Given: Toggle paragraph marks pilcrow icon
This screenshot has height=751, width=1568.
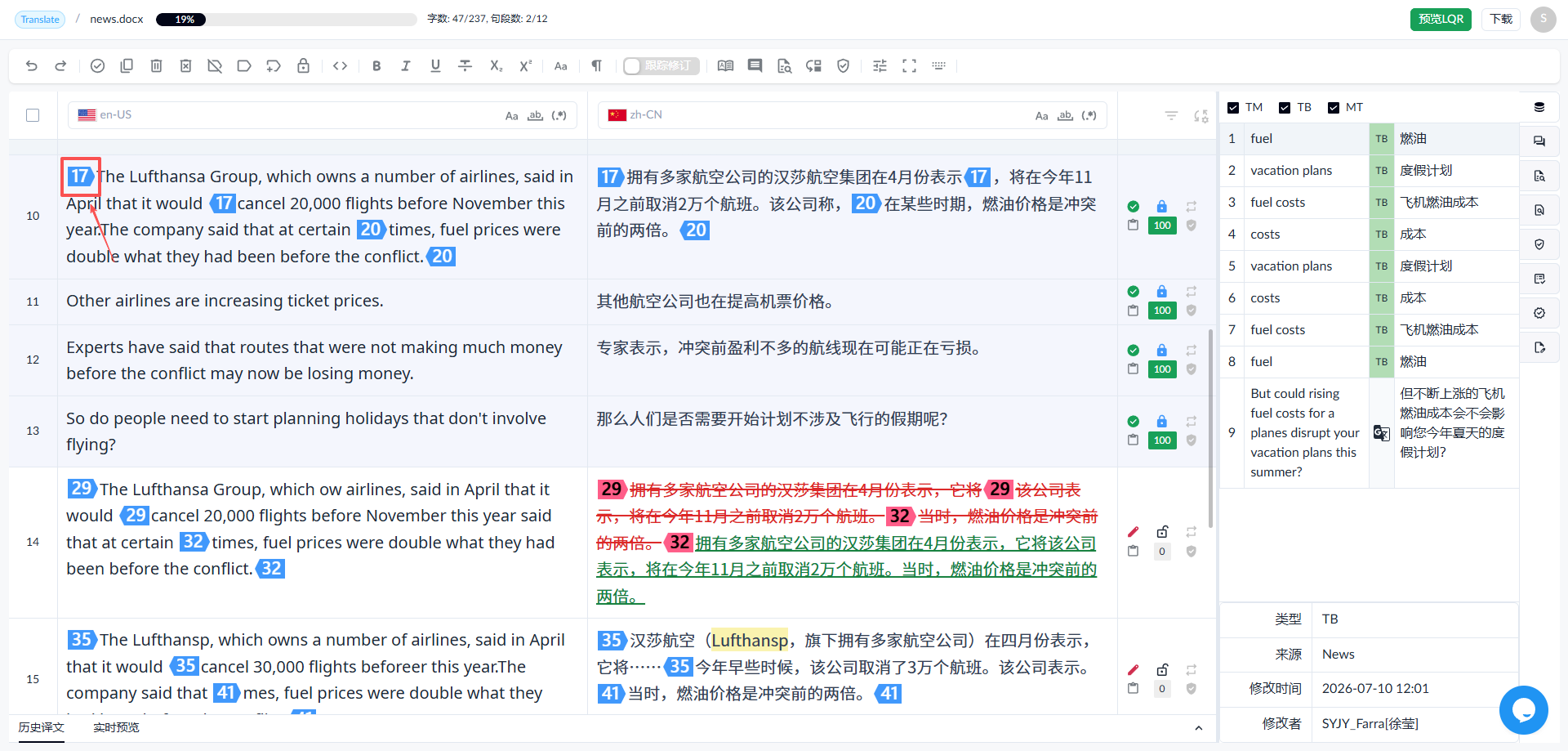Looking at the screenshot, I should pos(597,66).
